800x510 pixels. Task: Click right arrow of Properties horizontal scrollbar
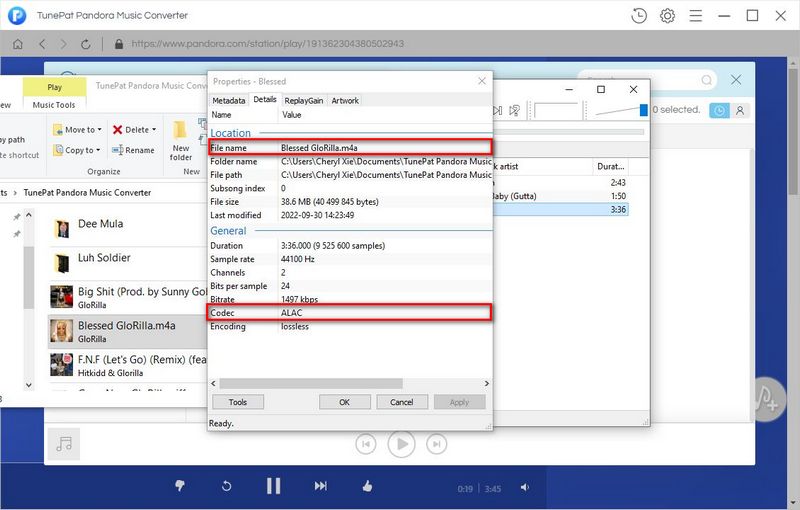pos(487,383)
